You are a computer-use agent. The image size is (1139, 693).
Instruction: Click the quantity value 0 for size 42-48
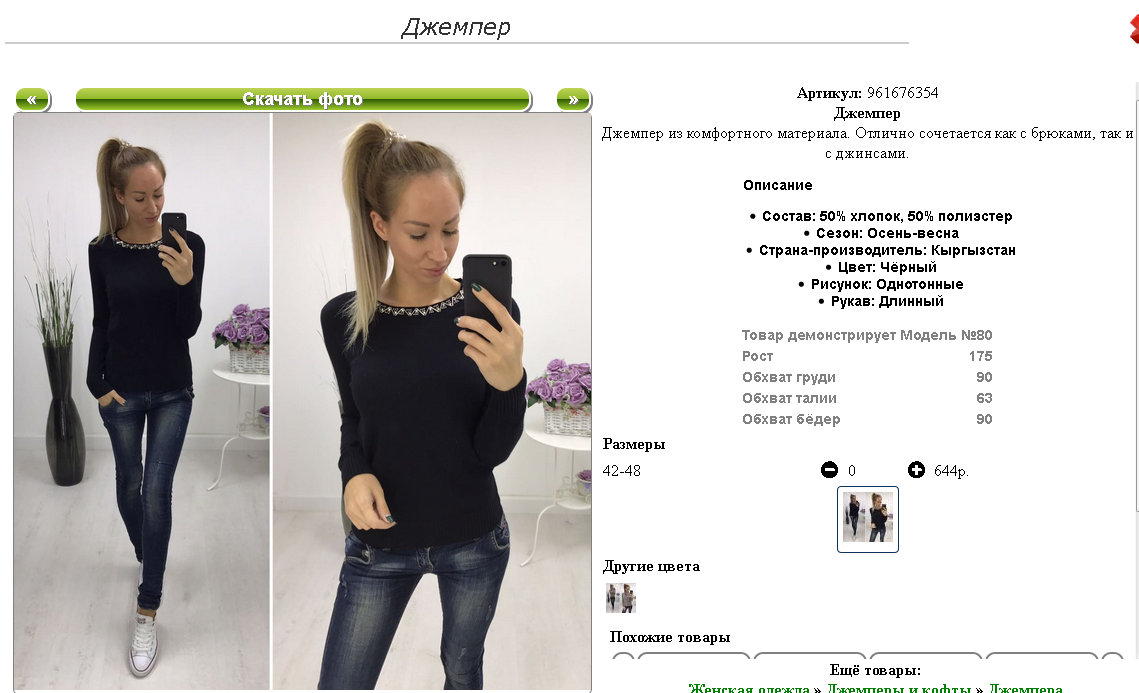click(x=852, y=471)
